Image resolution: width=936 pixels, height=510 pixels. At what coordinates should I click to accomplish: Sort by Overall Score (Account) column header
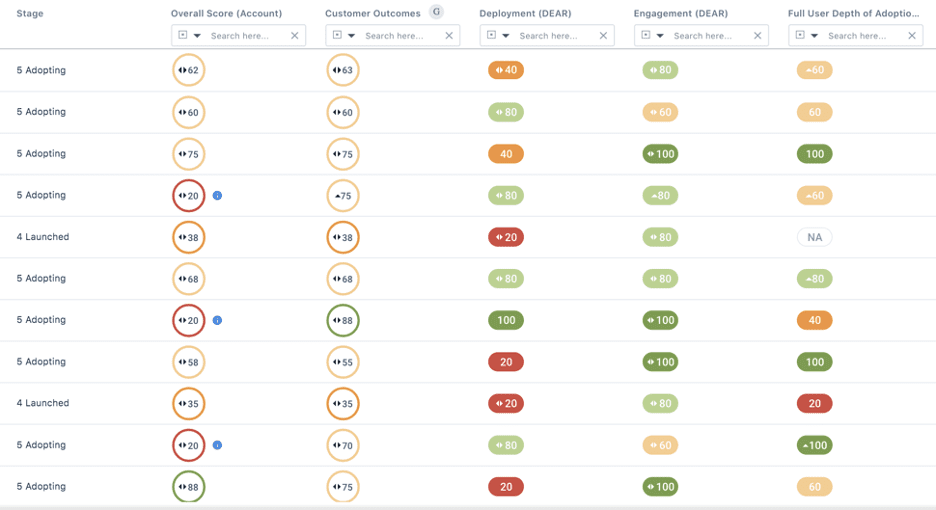(226, 14)
